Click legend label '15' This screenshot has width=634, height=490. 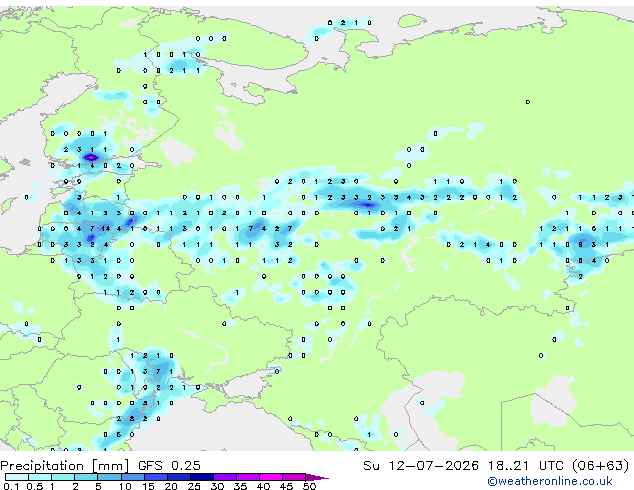[x=148, y=486]
